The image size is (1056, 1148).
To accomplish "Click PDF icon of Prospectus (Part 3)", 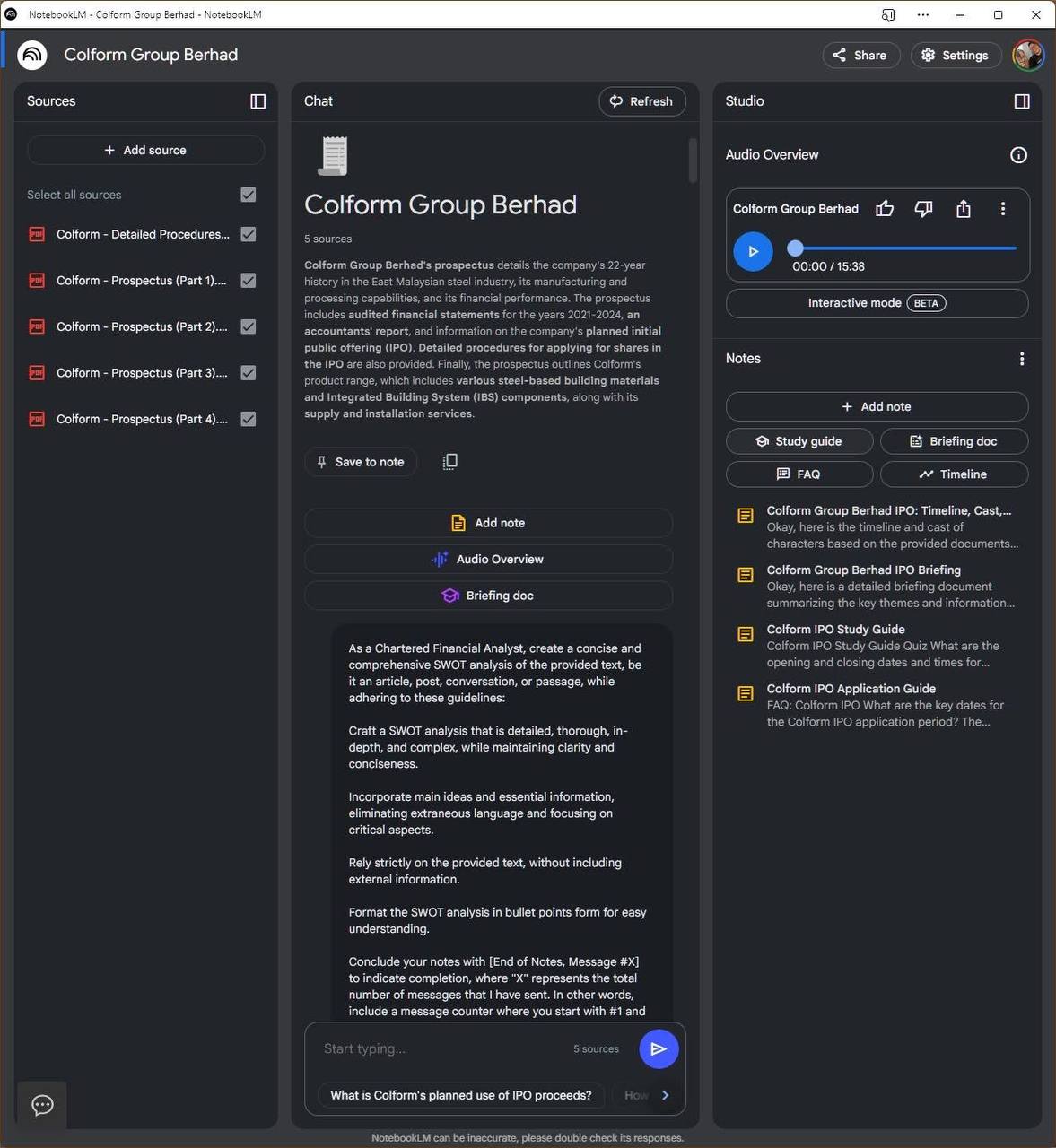I will (37, 372).
